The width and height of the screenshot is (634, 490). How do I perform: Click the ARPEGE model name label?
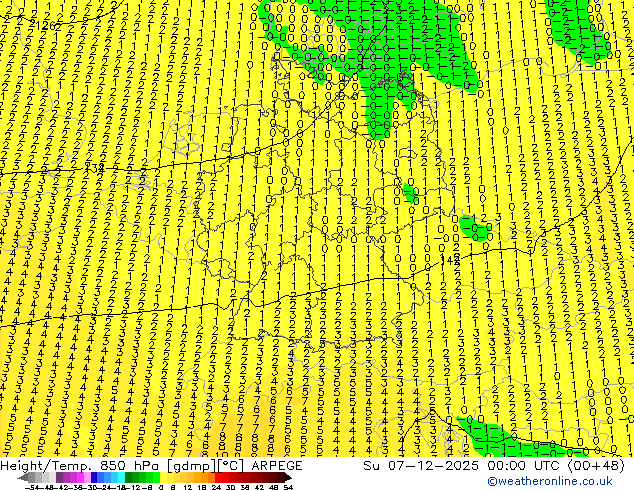coord(277,466)
